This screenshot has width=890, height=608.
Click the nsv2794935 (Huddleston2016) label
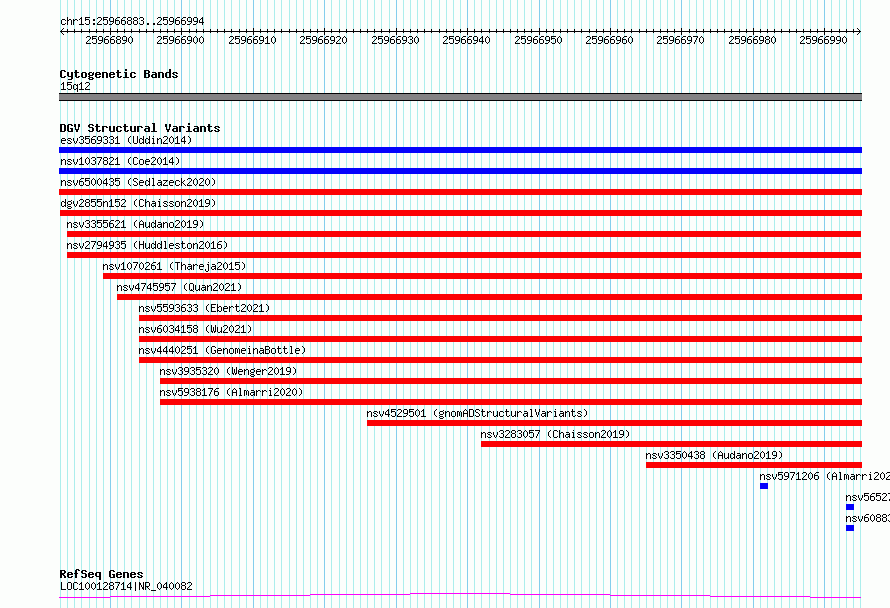click(x=147, y=245)
